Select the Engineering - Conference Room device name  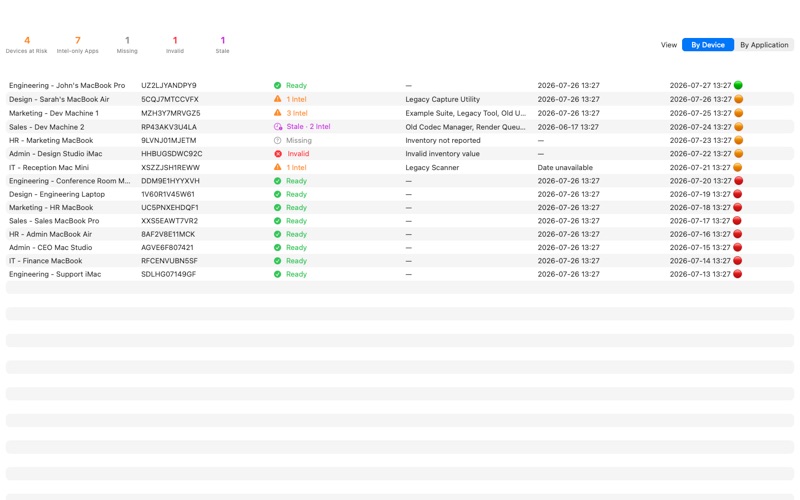click(x=69, y=181)
